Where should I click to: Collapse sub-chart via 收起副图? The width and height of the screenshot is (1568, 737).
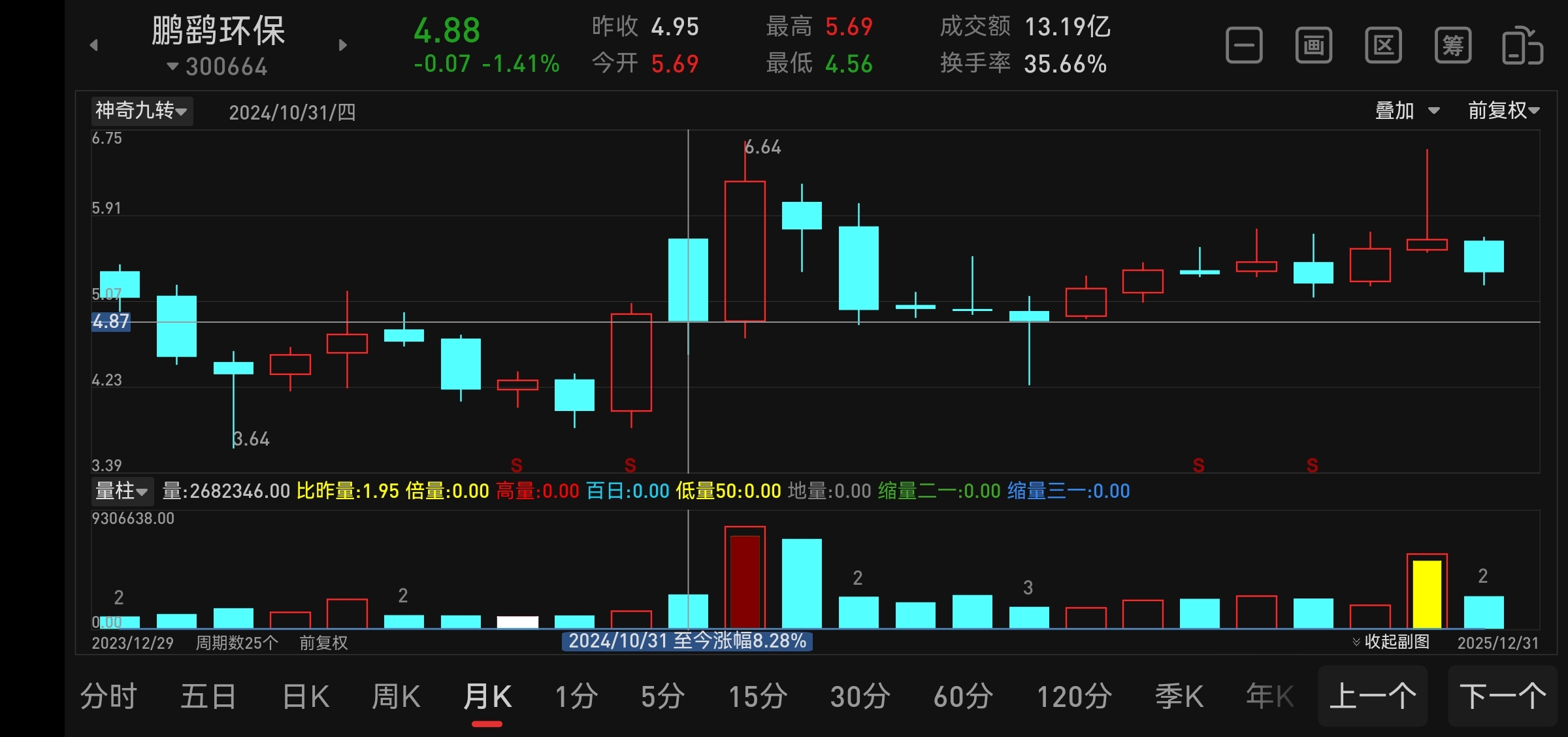tap(1391, 642)
